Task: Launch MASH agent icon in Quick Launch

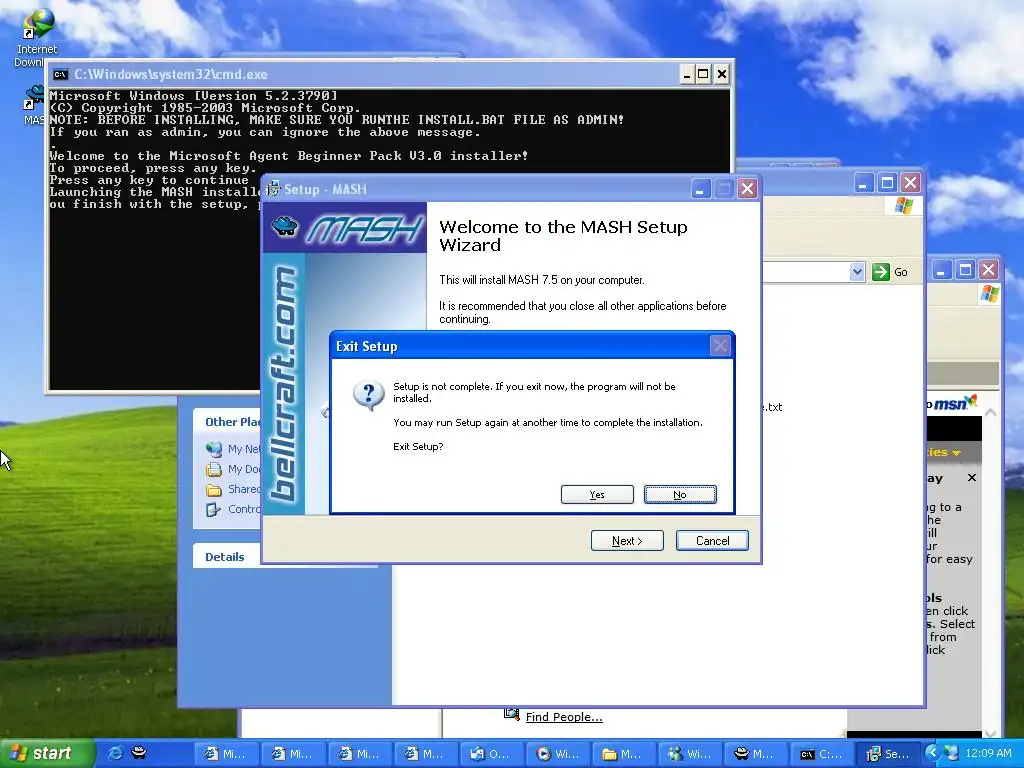Action: point(138,753)
